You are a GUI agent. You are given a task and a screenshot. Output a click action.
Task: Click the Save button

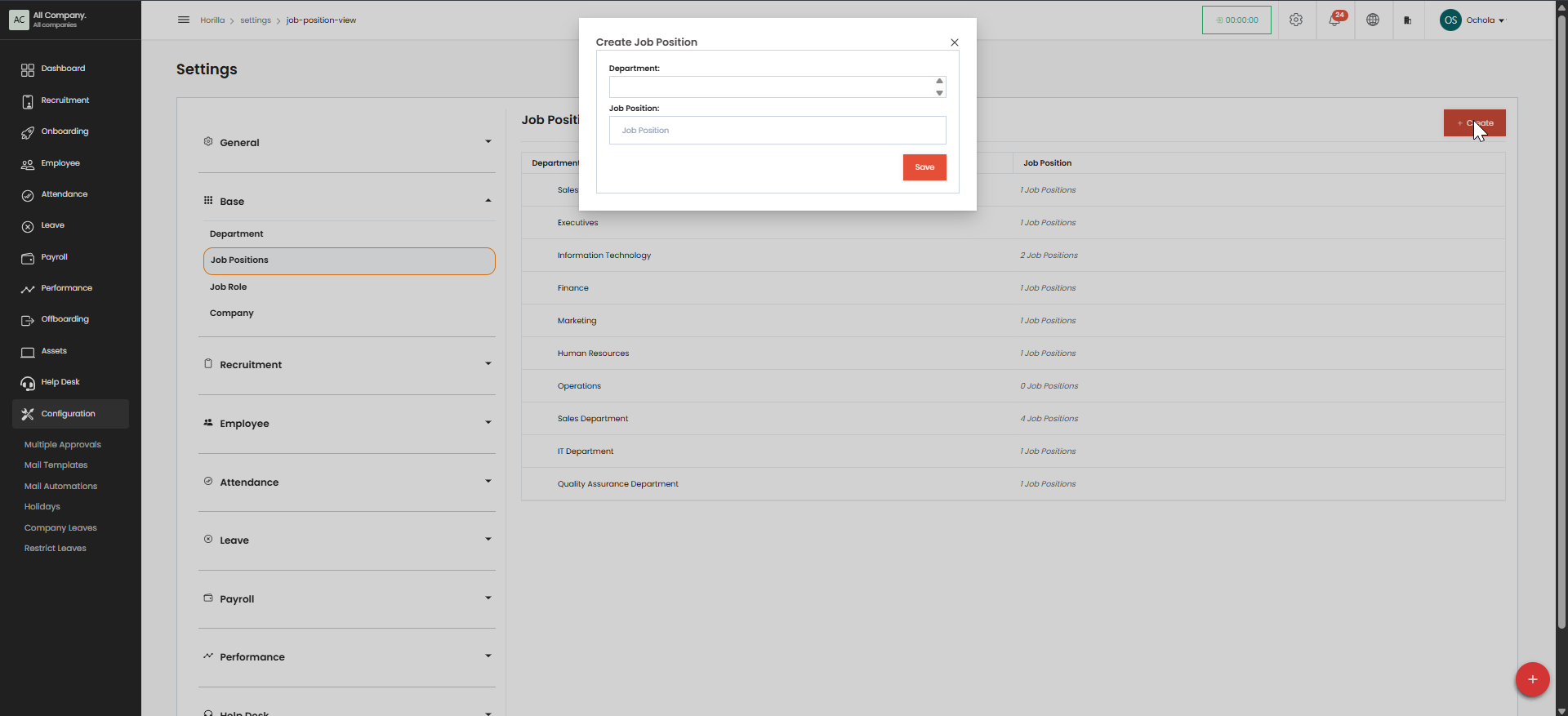pos(924,167)
